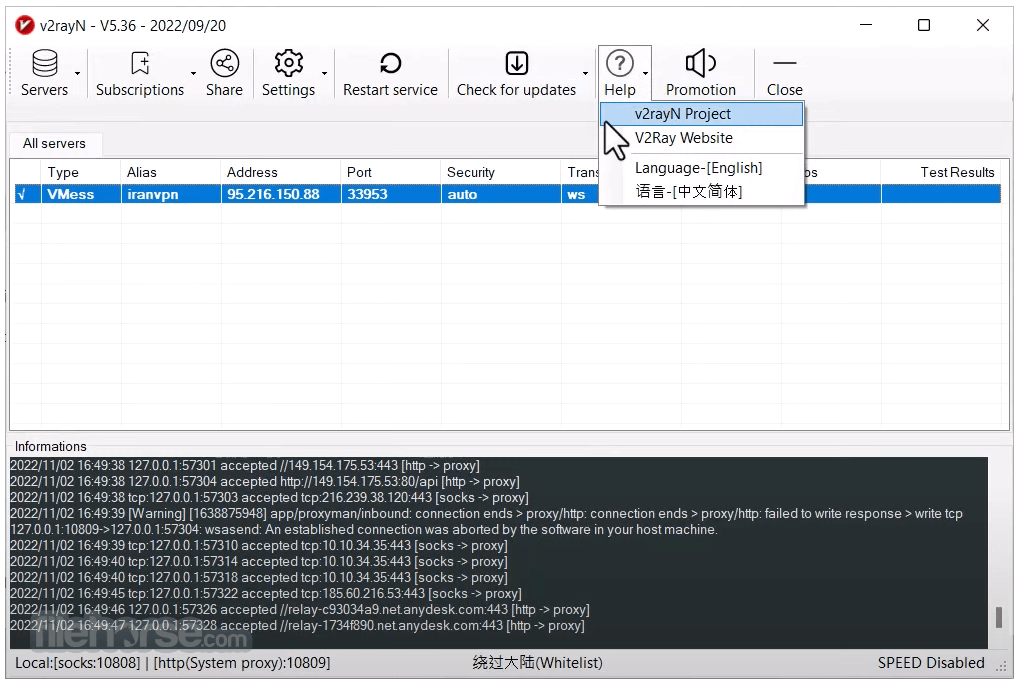
Task: Click the 185.60.216.53:443 log line
Action: coord(266,593)
